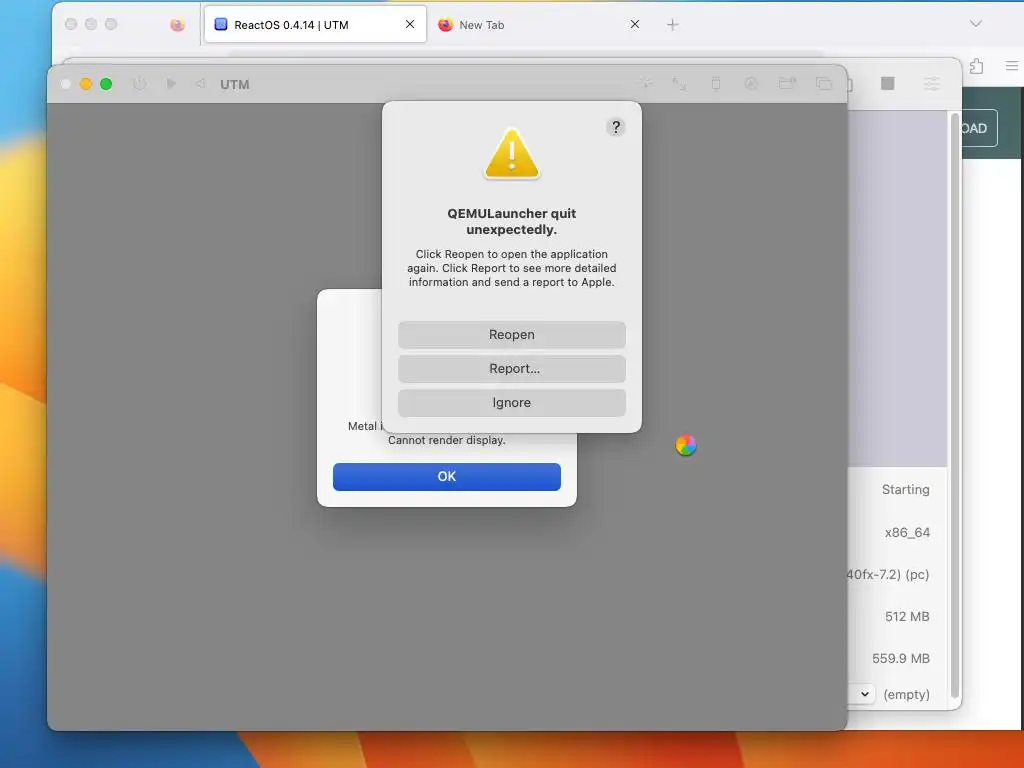Click the Starting status text
This screenshot has height=768, width=1024.
905,489
